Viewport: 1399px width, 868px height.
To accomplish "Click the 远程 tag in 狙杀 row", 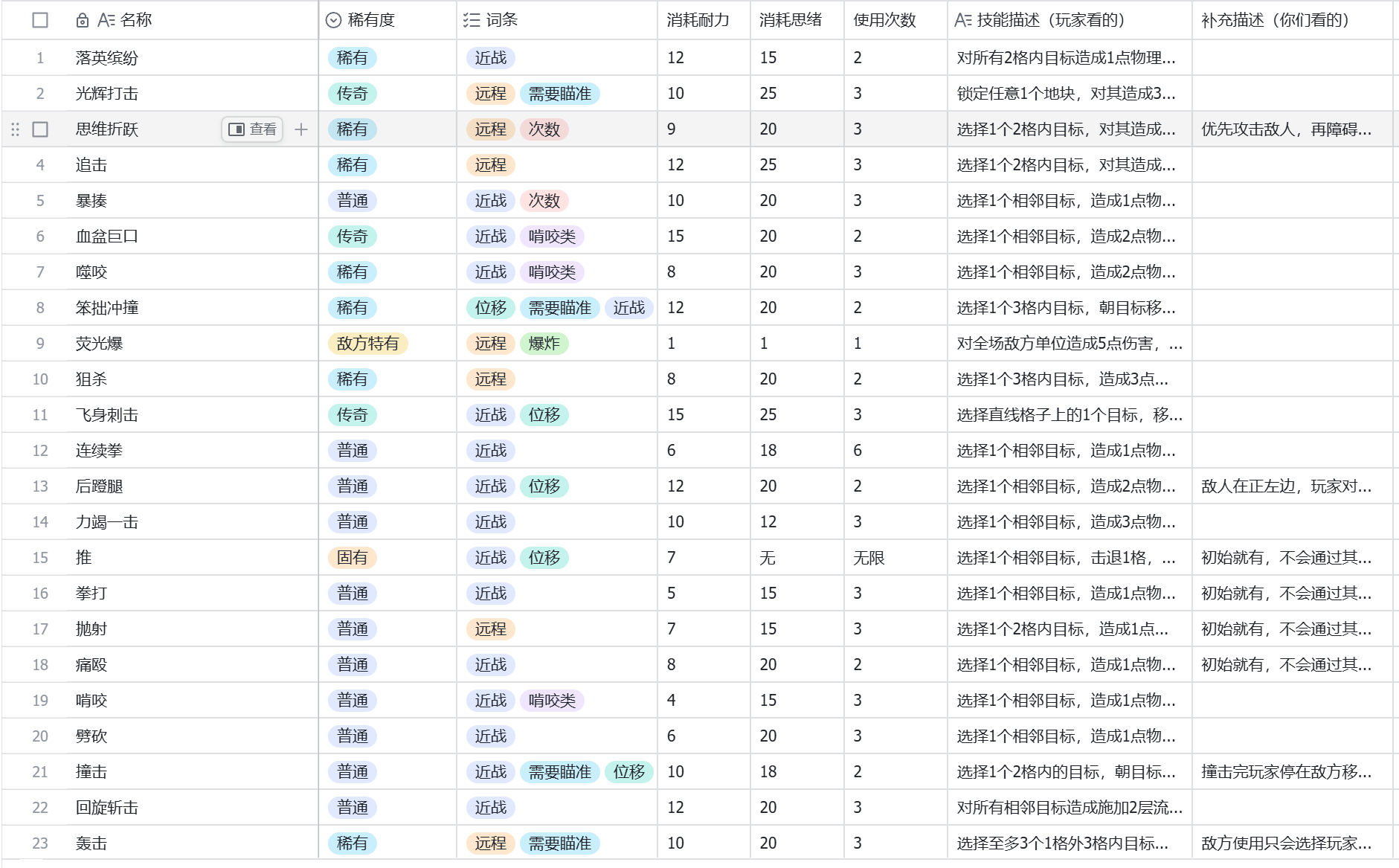I will pos(491,379).
